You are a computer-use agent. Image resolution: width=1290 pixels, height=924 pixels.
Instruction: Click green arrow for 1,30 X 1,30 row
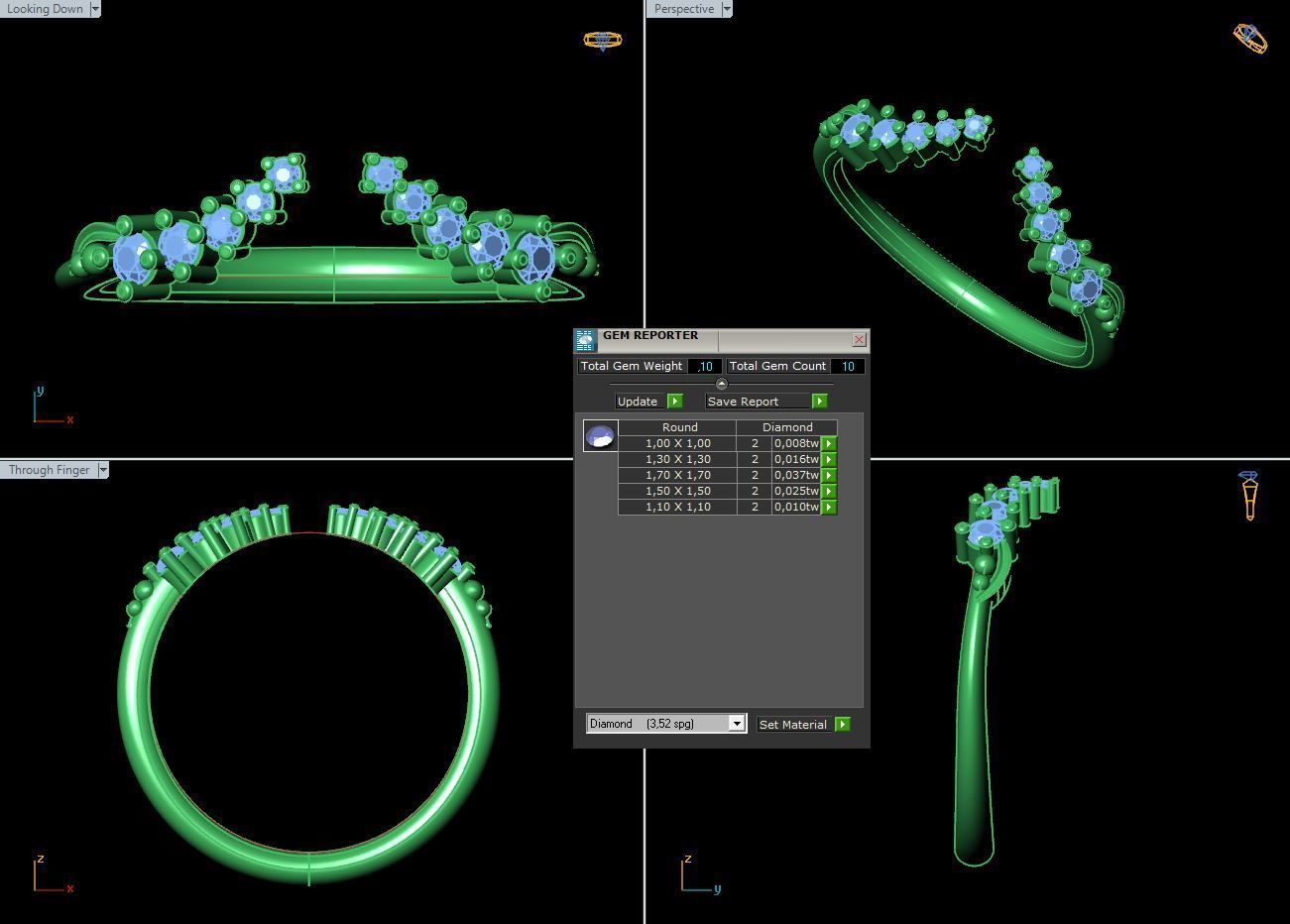(829, 460)
